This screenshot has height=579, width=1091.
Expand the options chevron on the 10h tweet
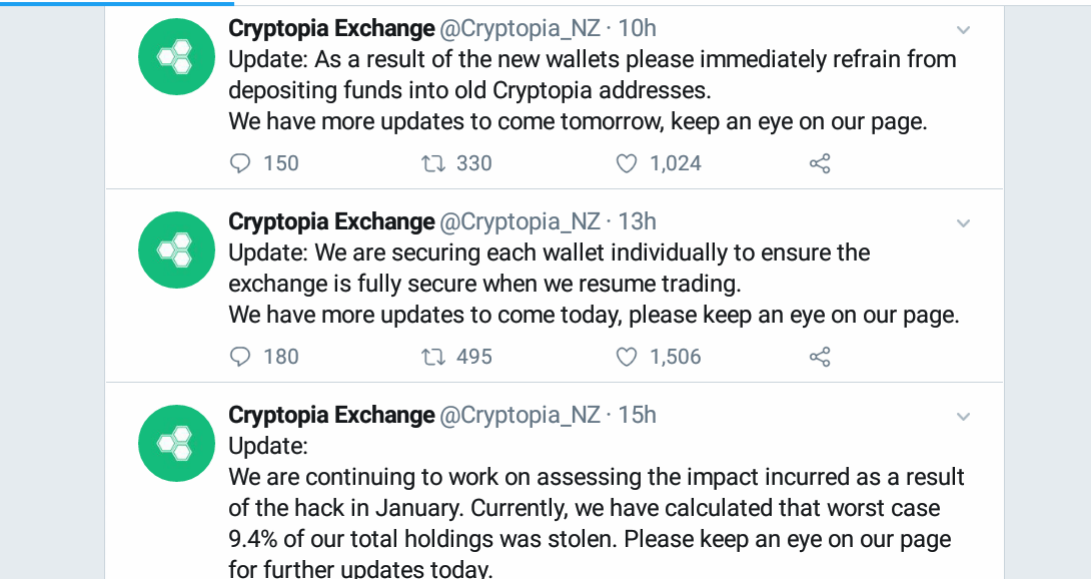tap(963, 29)
